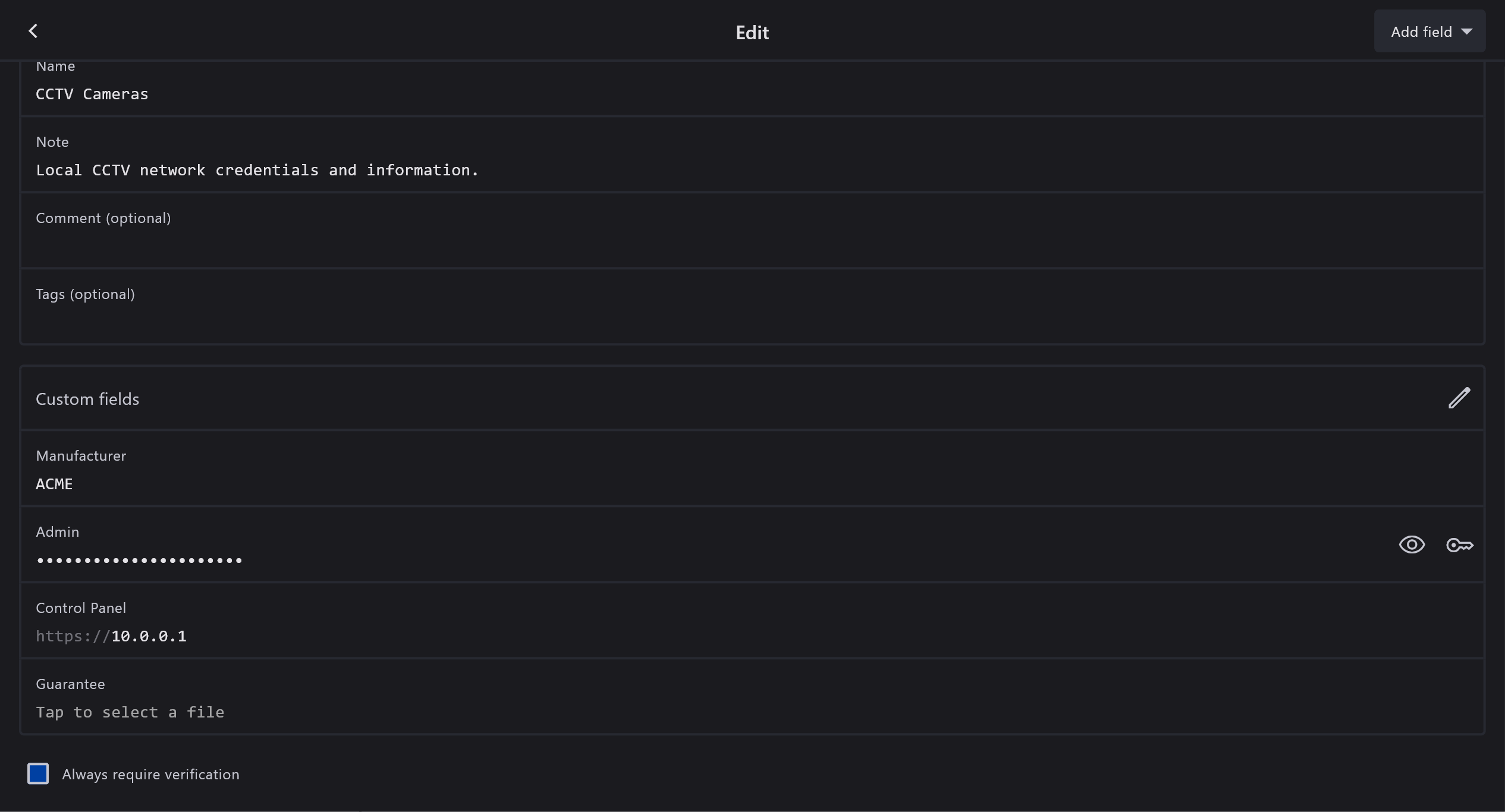This screenshot has width=1505, height=812.
Task: Open the Add field dropdown button
Action: click(1421, 32)
